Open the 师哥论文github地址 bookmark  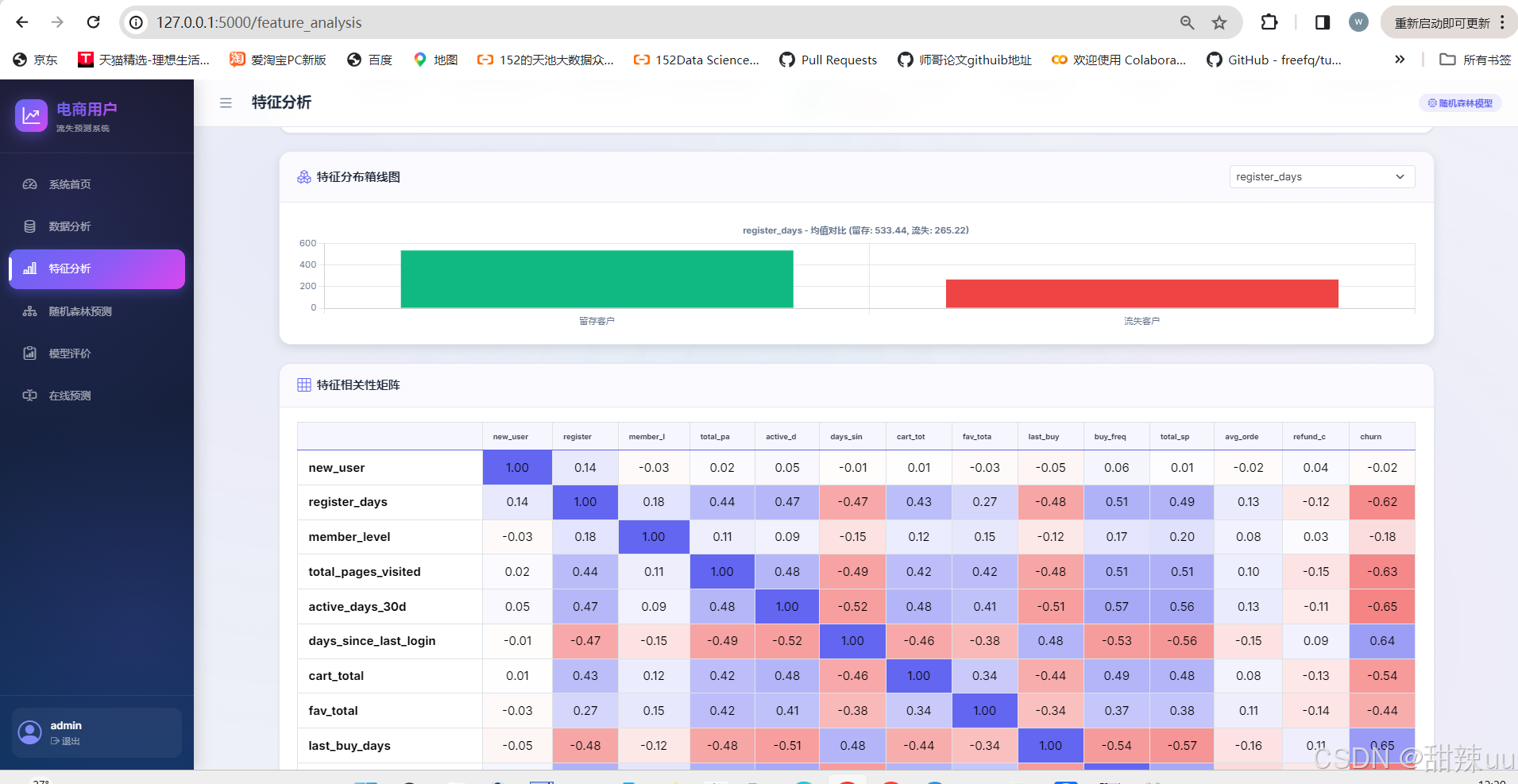(x=965, y=60)
